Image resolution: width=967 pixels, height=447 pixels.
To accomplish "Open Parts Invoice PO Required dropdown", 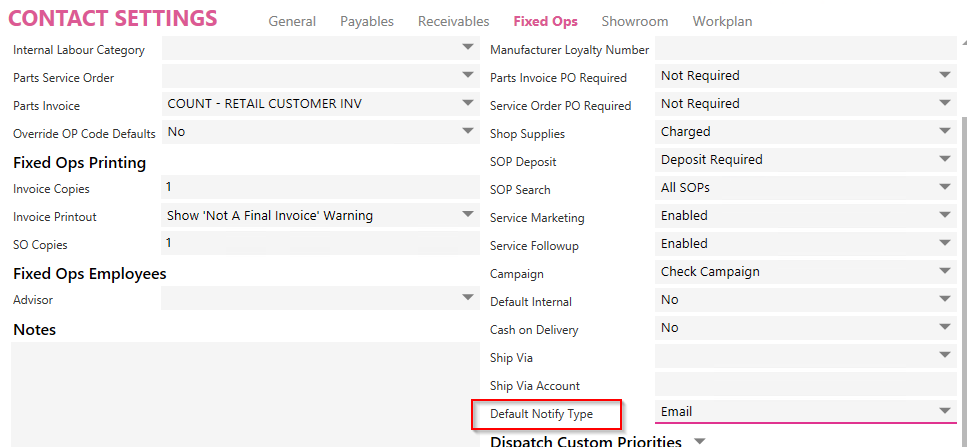I will [805, 76].
